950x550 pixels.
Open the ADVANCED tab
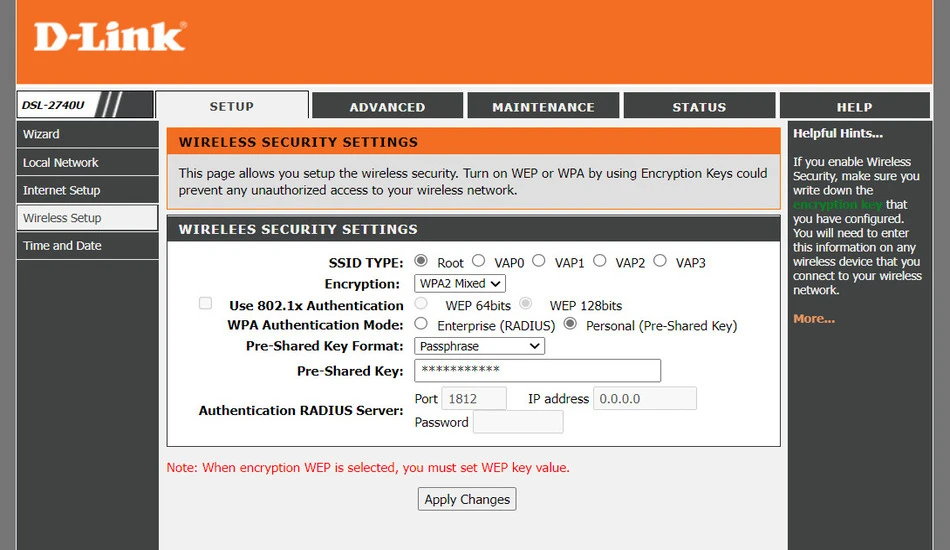pyautogui.click(x=387, y=107)
